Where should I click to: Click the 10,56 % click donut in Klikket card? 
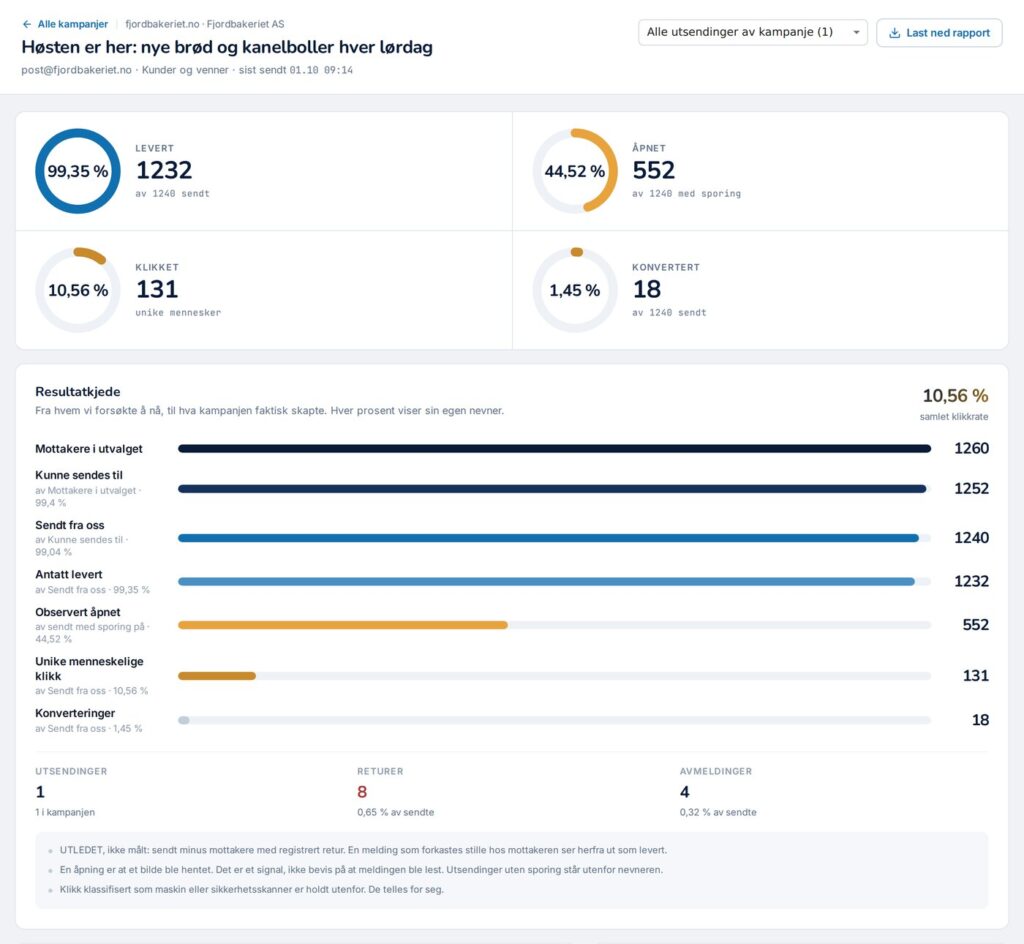(78, 290)
